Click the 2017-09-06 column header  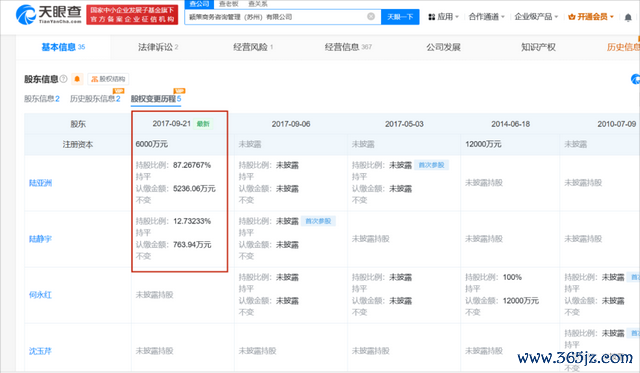point(291,124)
